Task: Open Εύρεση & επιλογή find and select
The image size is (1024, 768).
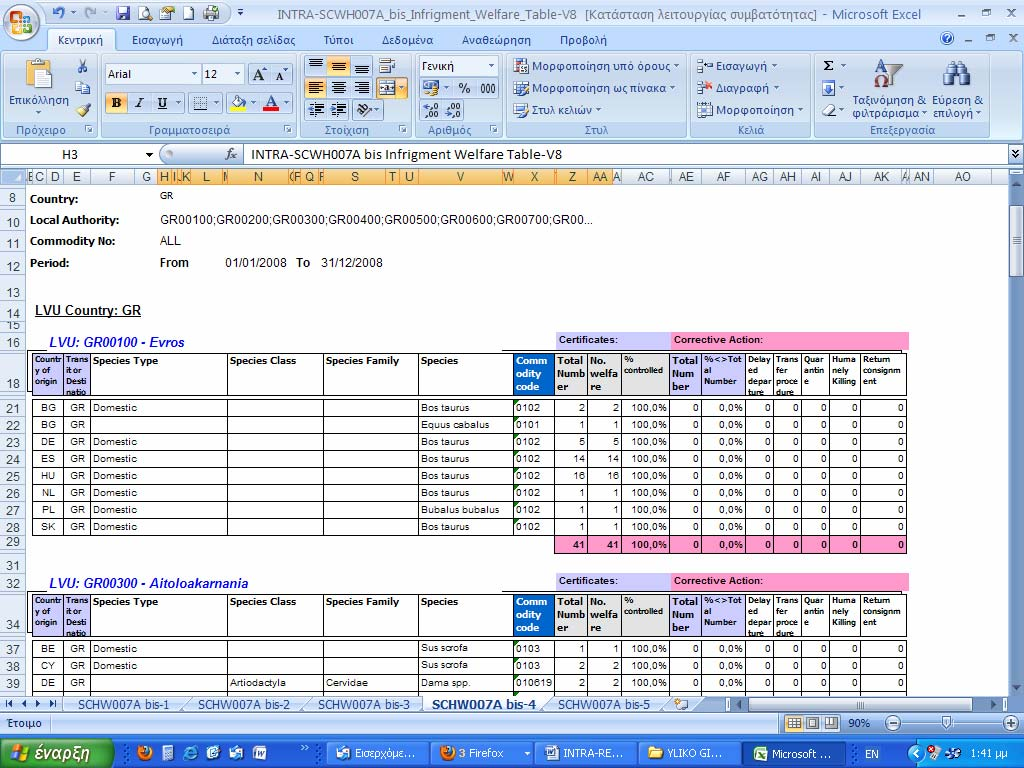Action: (957, 88)
